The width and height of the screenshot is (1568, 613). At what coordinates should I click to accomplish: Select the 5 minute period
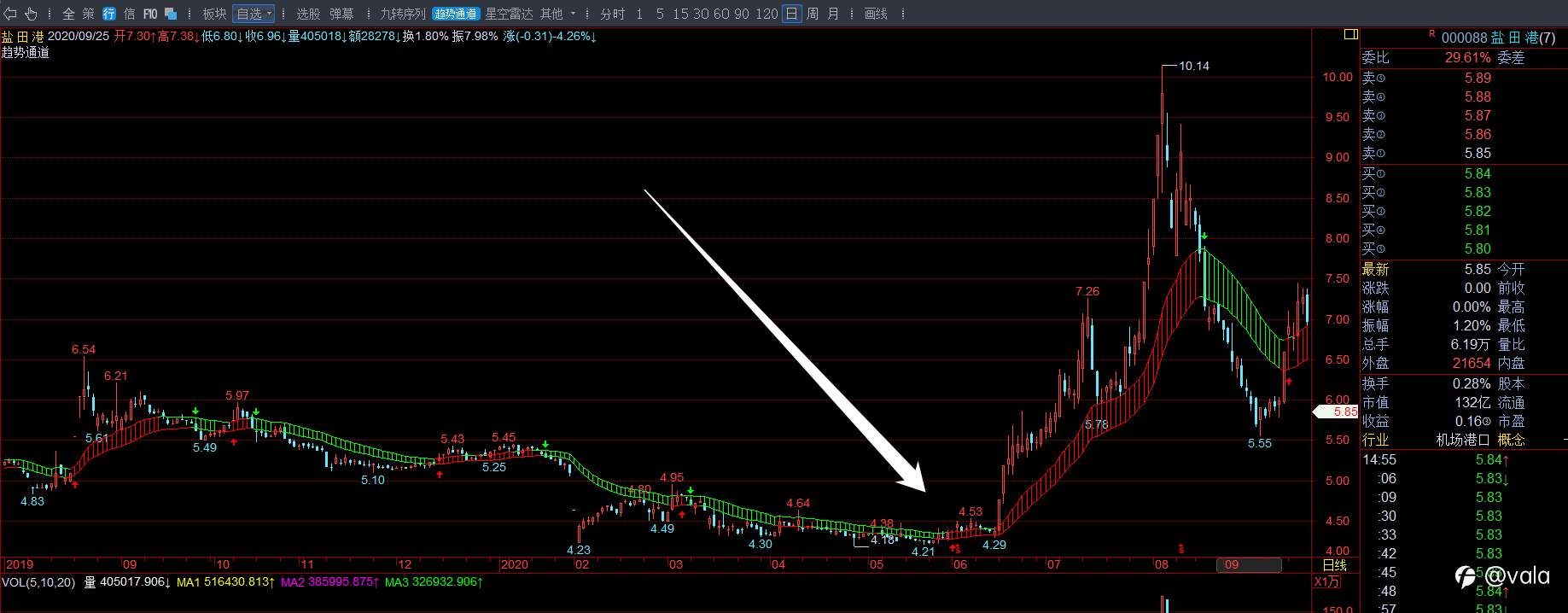[x=661, y=14]
